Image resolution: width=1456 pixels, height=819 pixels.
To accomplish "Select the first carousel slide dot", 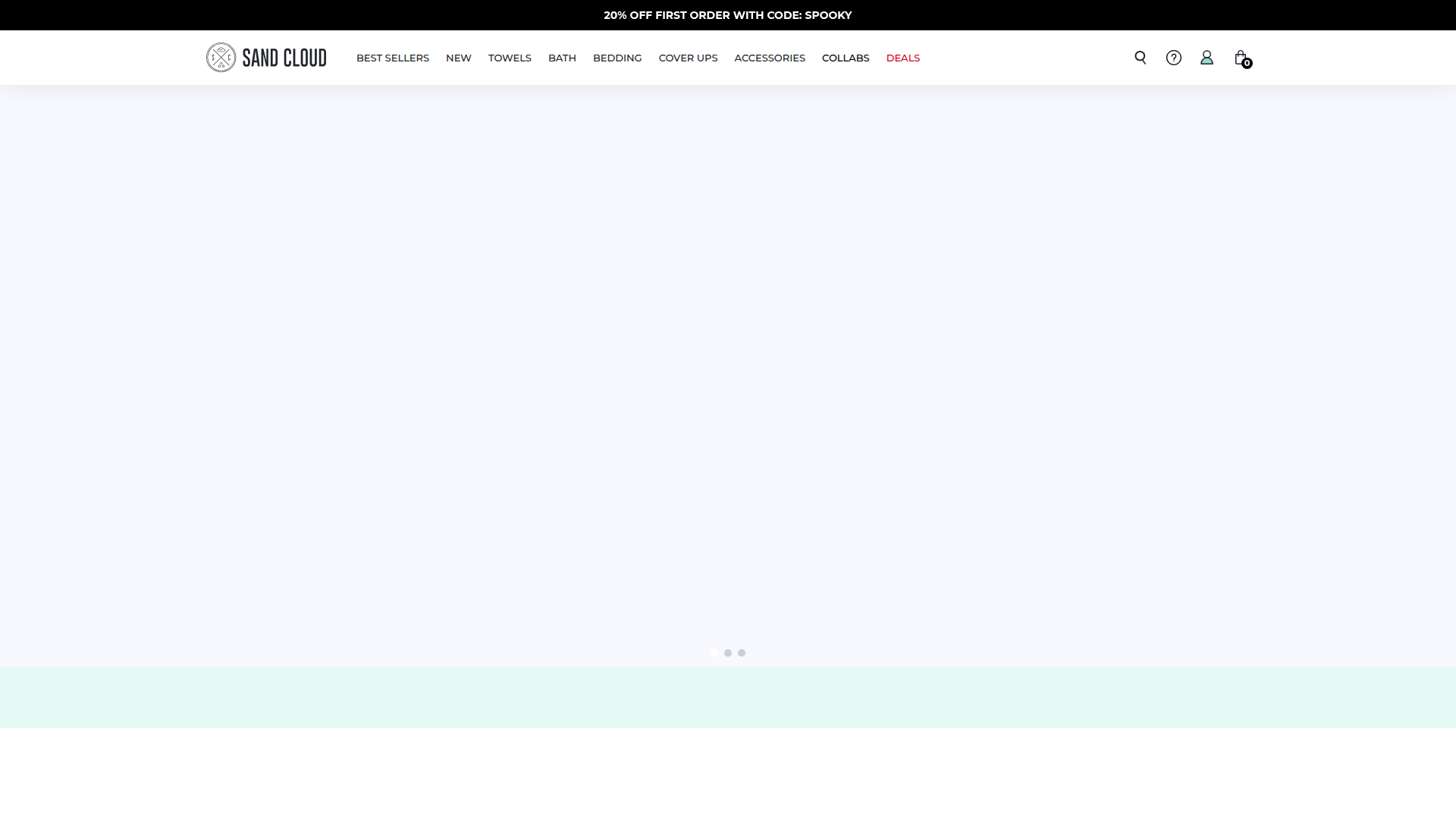I will [x=714, y=652].
